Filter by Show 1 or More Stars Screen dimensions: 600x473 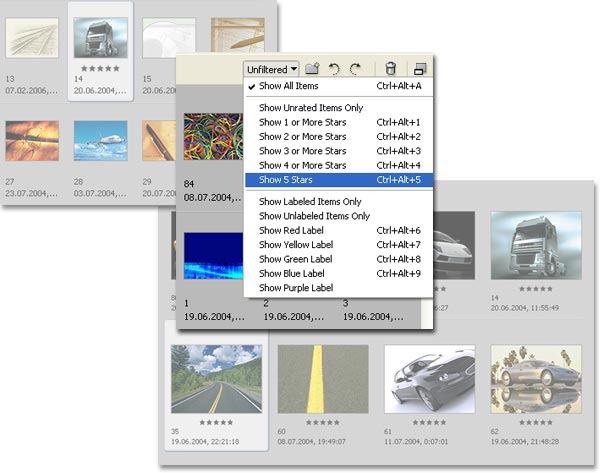tap(303, 122)
